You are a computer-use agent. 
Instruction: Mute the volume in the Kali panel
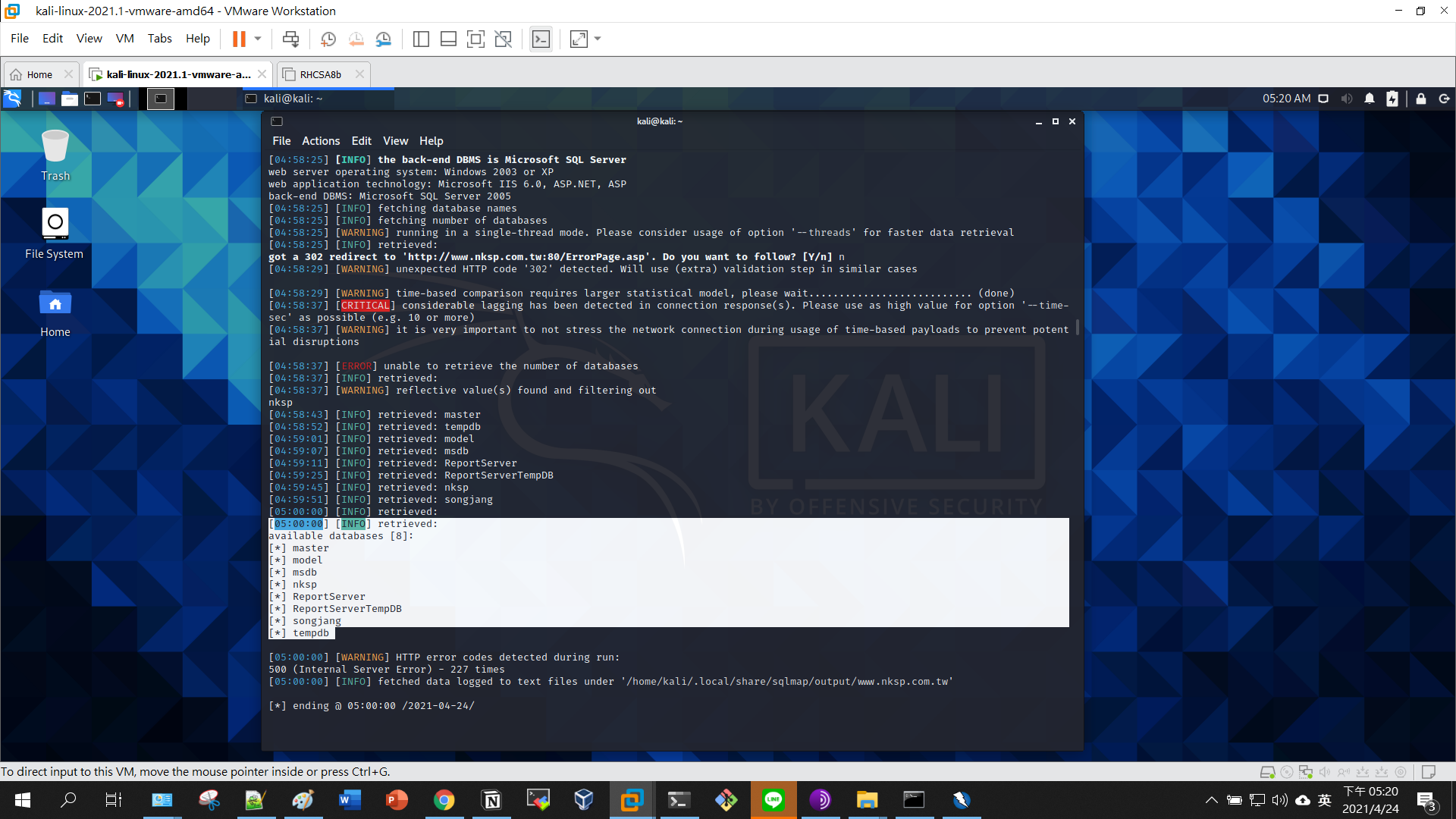click(1346, 99)
